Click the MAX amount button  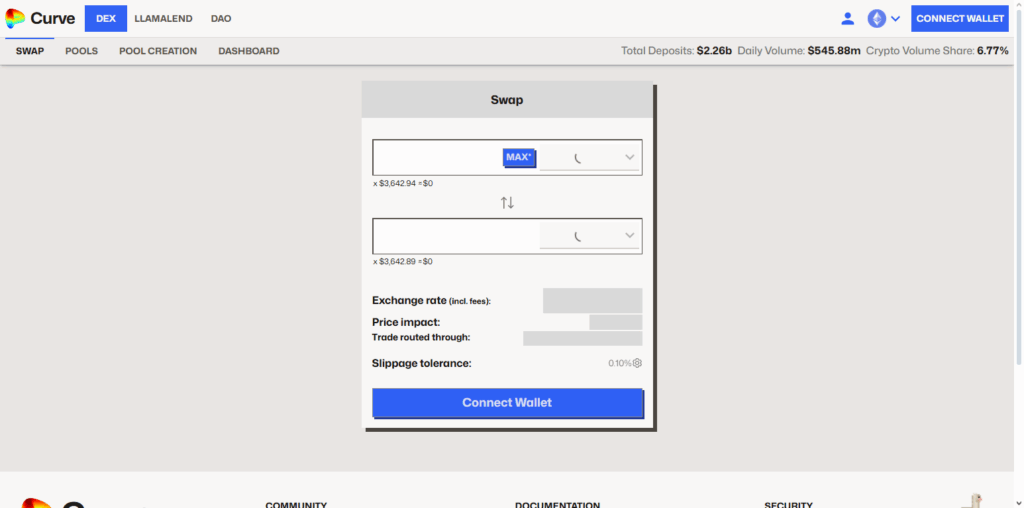[x=519, y=157]
